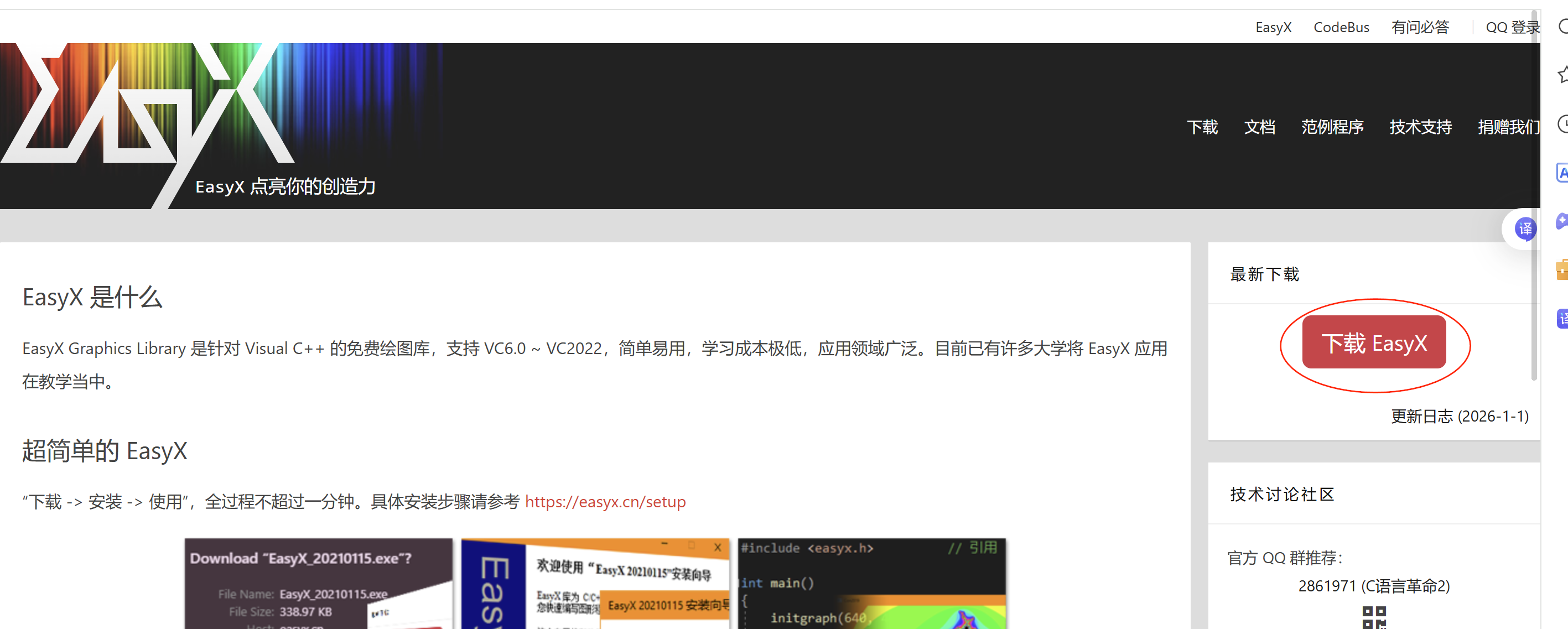The image size is (1568, 629).
Task: Open the toolbox icon in browser sidebar
Action: pos(1562,270)
